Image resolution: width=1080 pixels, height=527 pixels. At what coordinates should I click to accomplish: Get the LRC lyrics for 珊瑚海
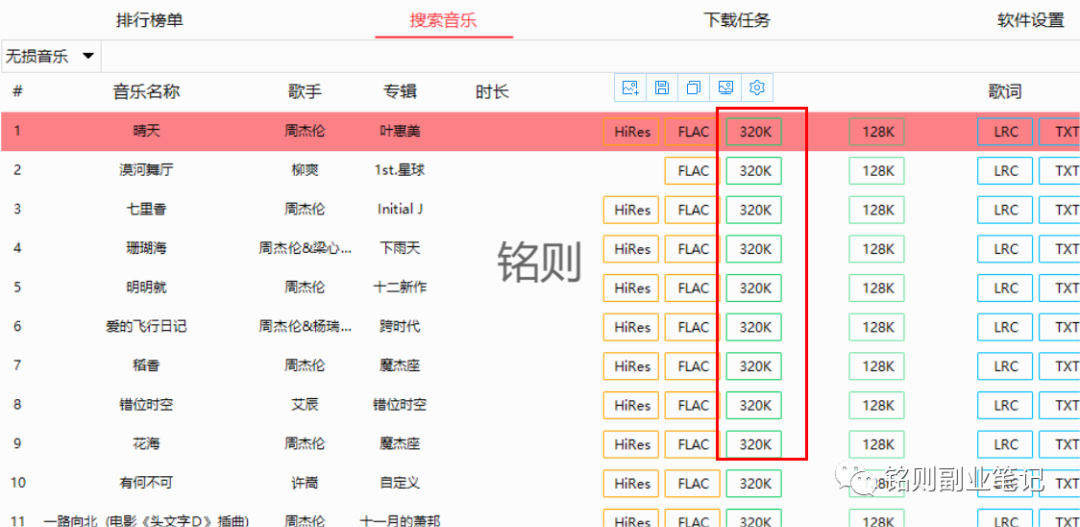coord(1005,249)
